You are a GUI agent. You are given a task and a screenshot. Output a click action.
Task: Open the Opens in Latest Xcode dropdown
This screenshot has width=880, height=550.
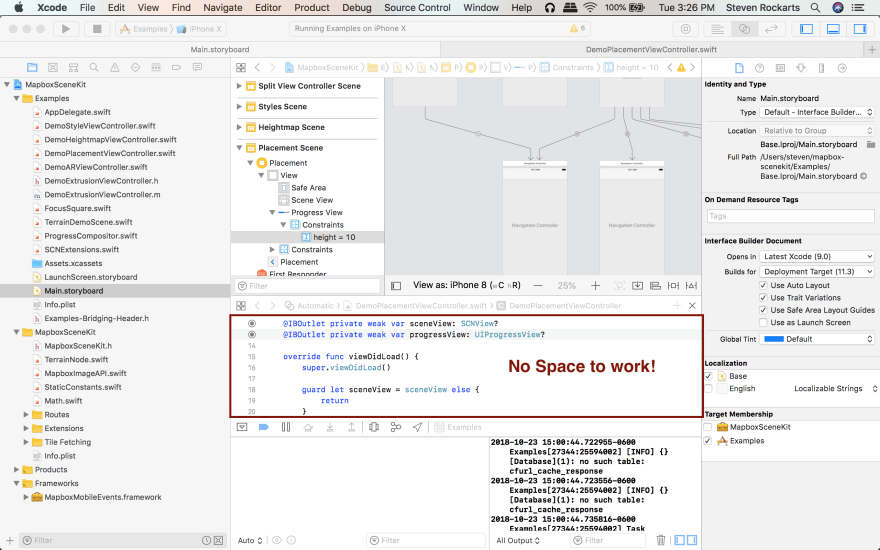pos(817,256)
